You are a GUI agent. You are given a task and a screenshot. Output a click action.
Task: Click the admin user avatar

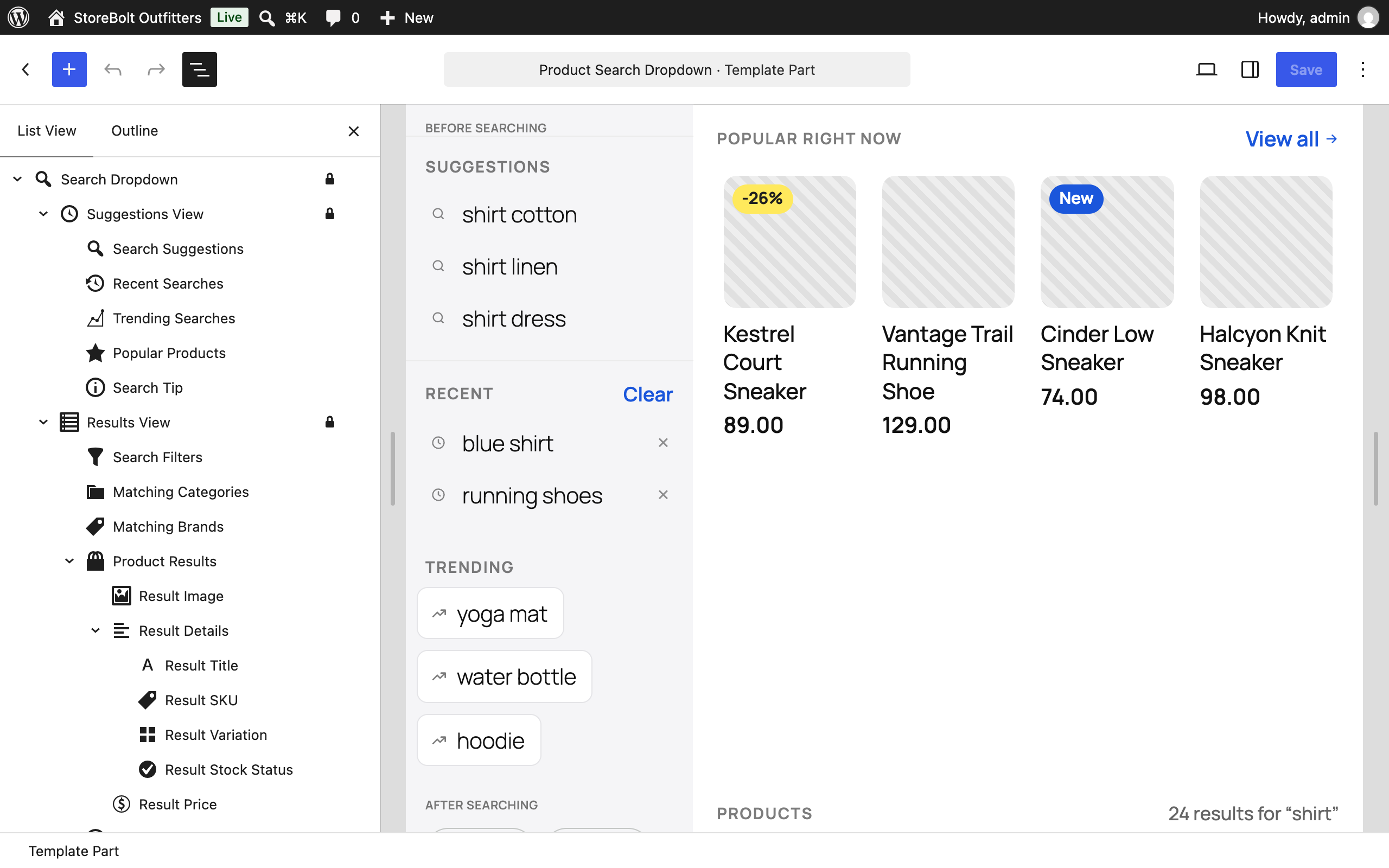coord(1368,17)
